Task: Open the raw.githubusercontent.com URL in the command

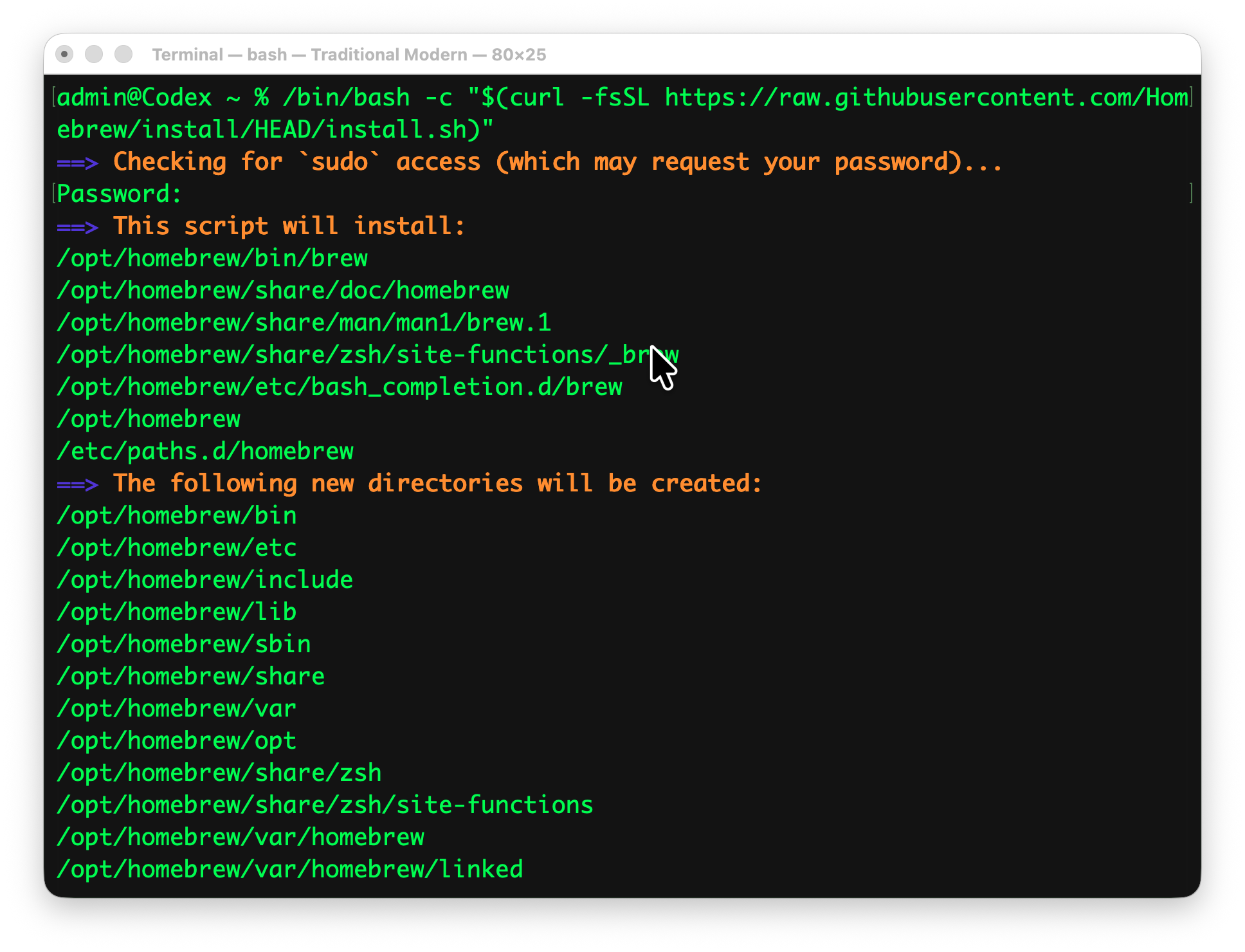Action: [x=926, y=98]
